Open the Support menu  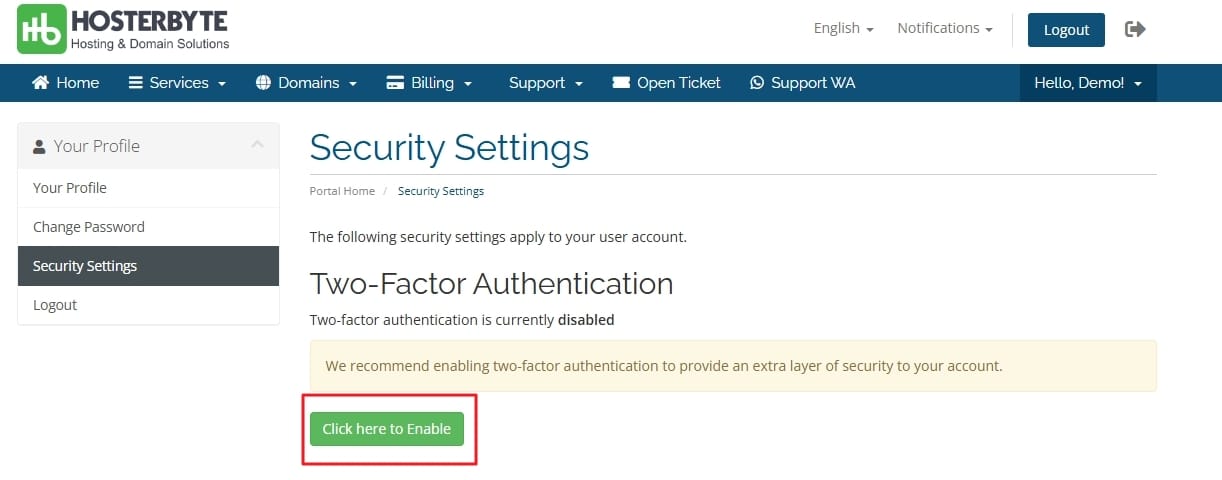[x=545, y=83]
